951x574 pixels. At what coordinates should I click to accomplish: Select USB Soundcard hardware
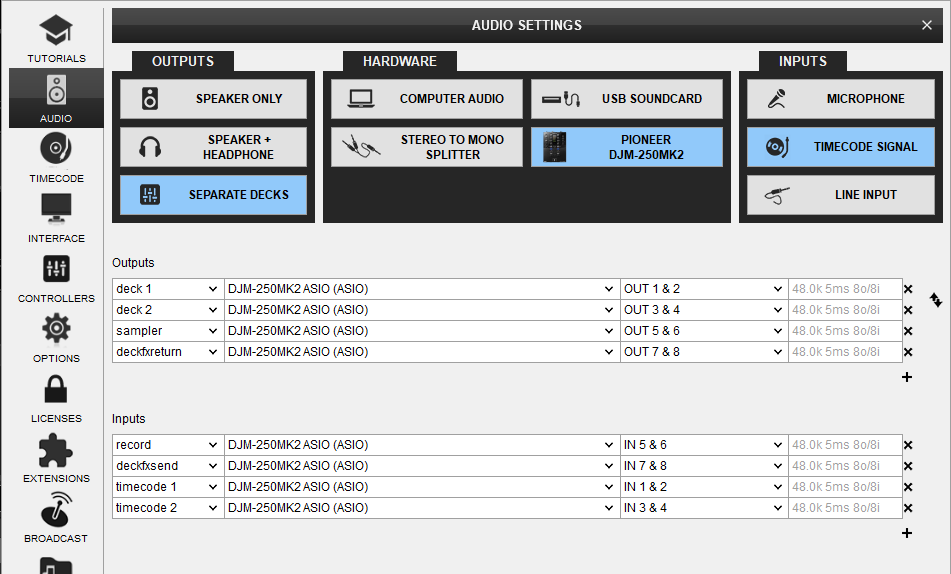(627, 99)
